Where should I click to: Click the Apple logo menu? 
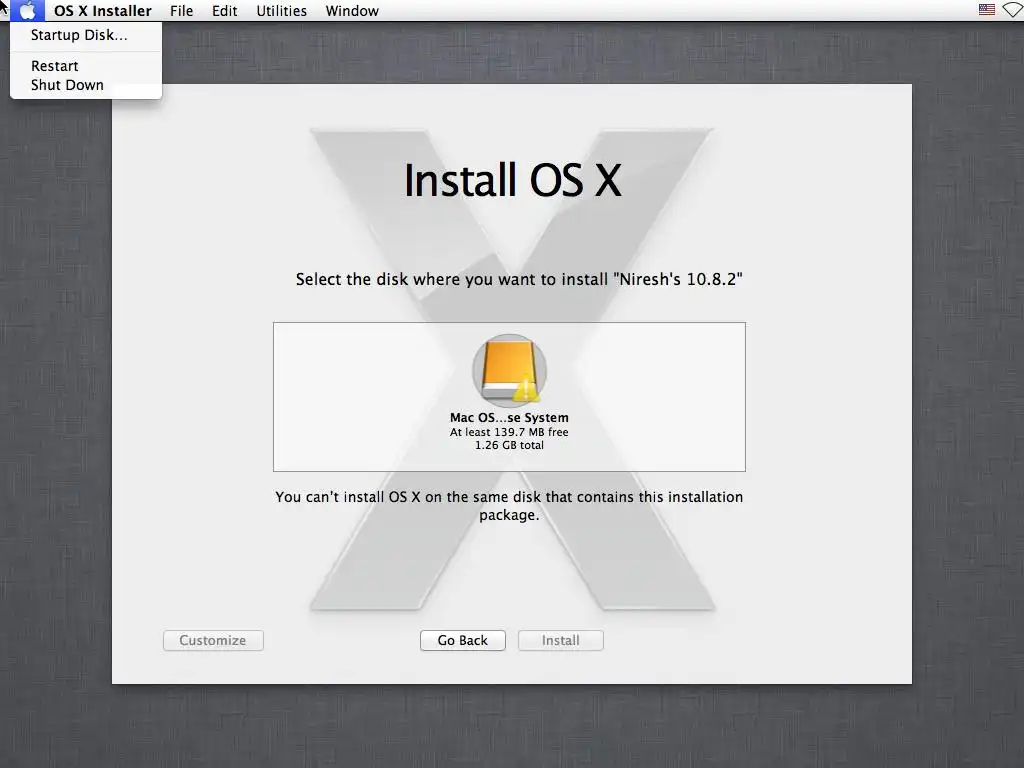(27, 10)
